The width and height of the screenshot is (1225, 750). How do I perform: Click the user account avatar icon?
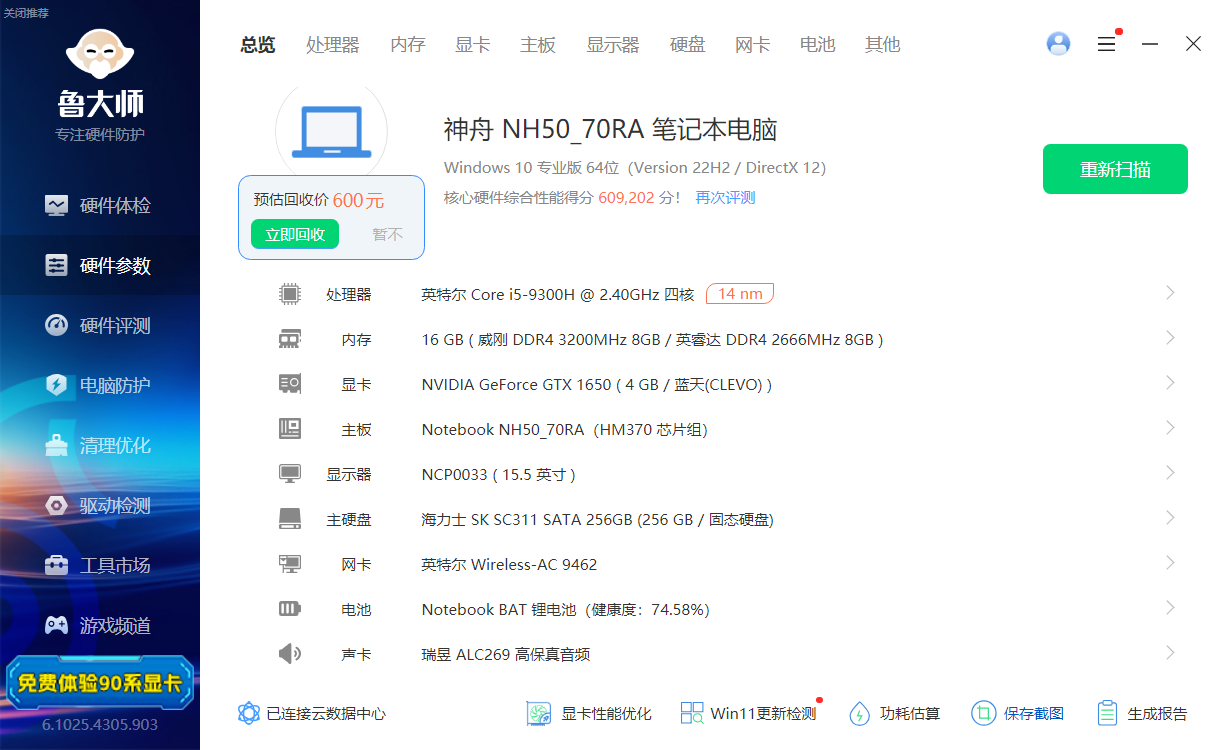pos(1058,44)
